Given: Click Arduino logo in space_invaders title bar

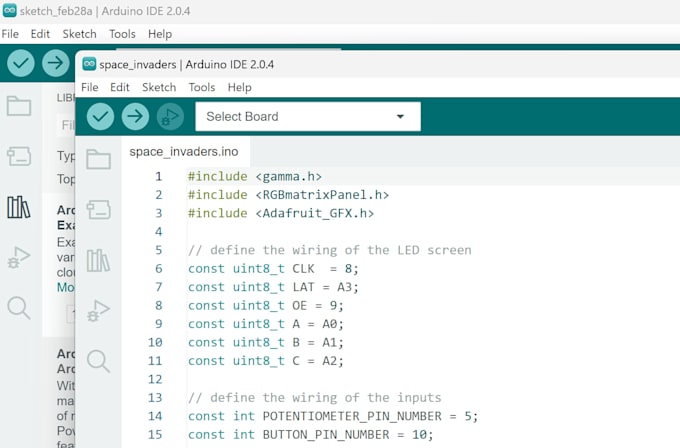Looking at the screenshot, I should [89, 64].
